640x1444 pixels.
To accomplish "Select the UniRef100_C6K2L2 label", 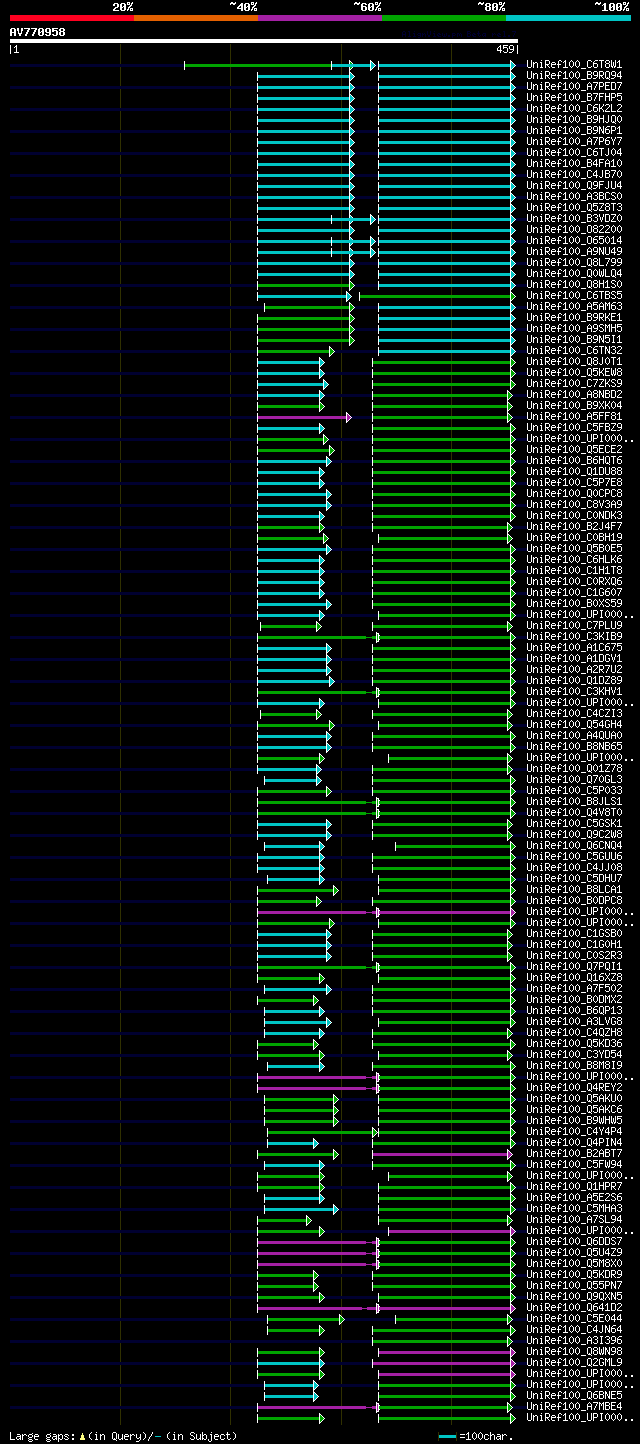I will [x=574, y=108].
